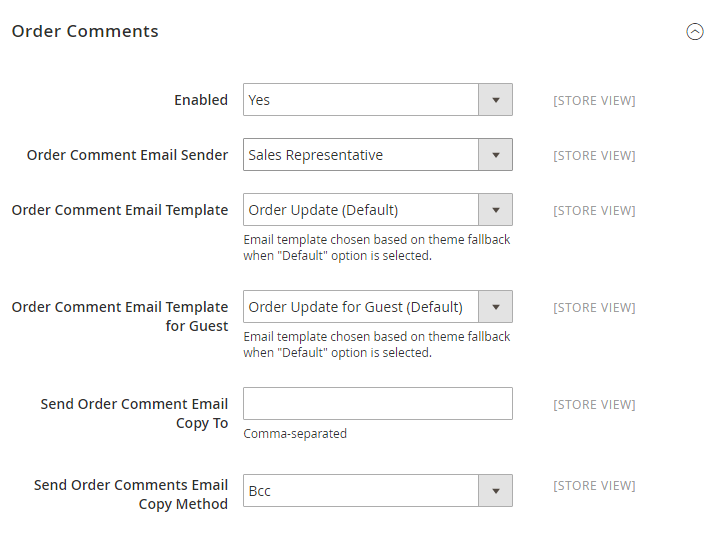Open the Enabled dropdown showing Yes
The width and height of the screenshot is (722, 538).
[x=378, y=99]
